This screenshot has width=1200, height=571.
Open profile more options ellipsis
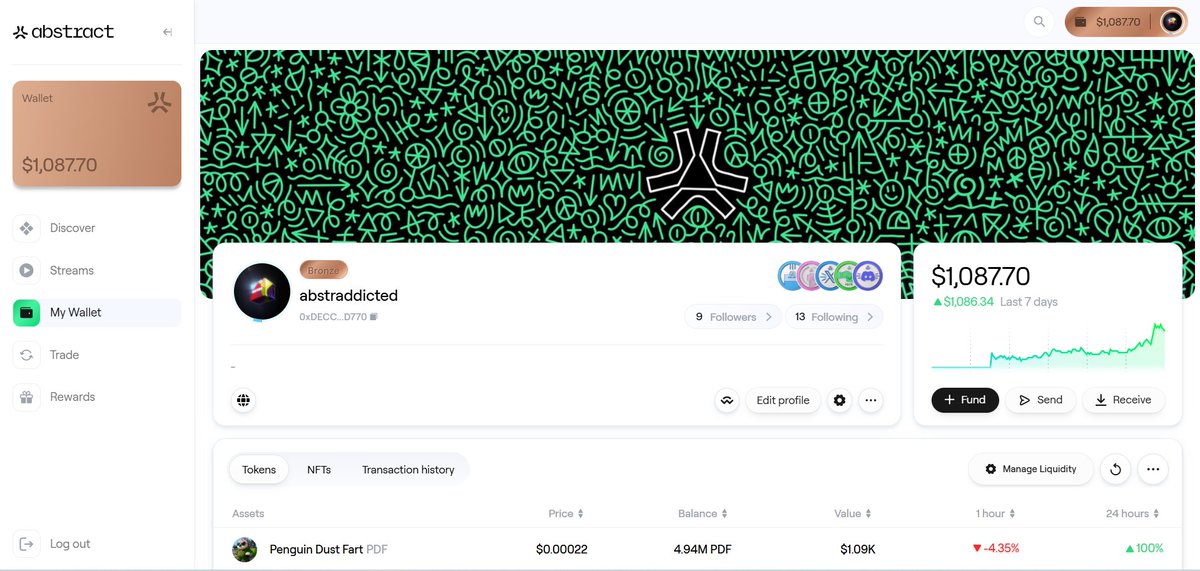tap(871, 400)
